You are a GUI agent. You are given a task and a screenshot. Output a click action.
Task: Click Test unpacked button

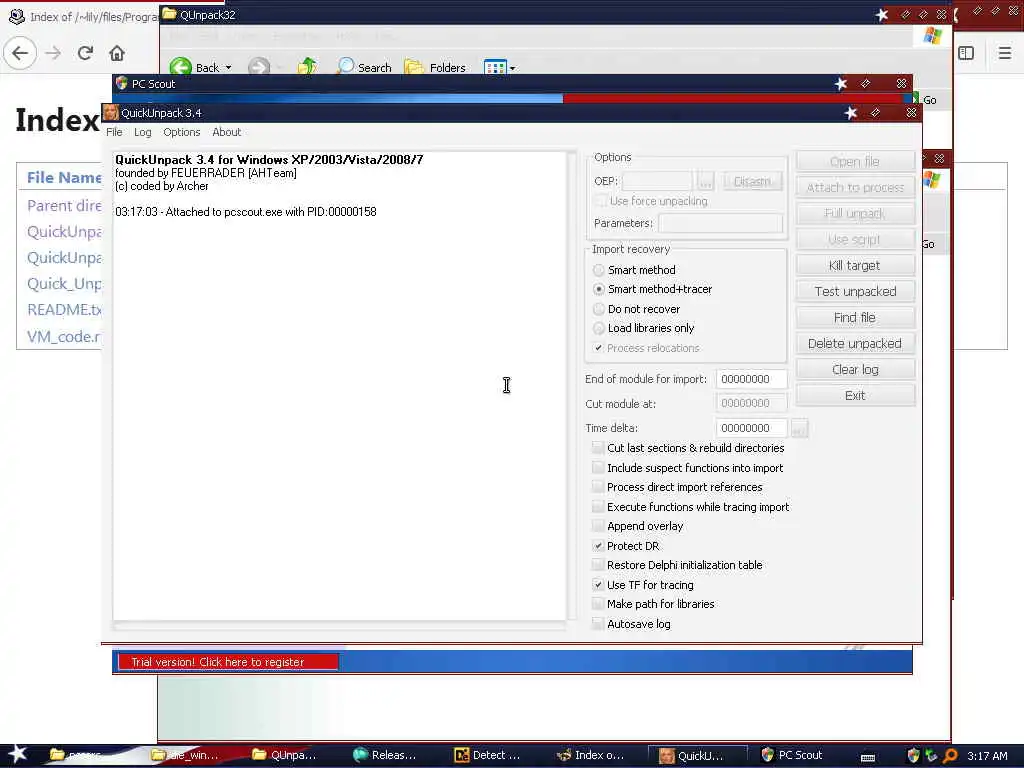855,291
